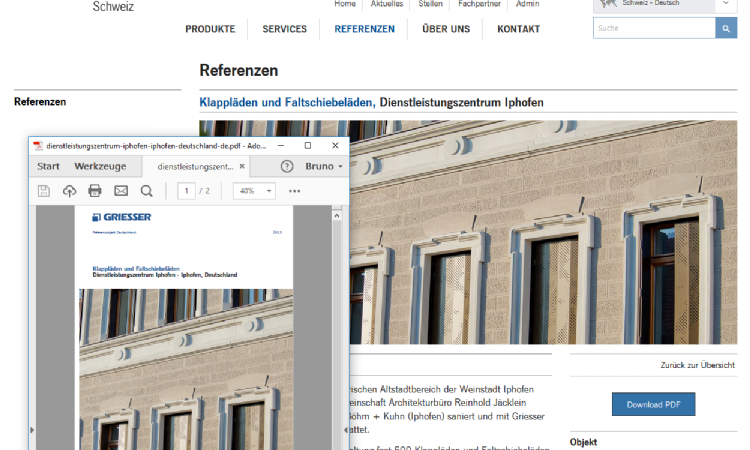Expand the Schweiz - Deutsch language selector
Screen dimensions: 750x450
tap(726, 4)
